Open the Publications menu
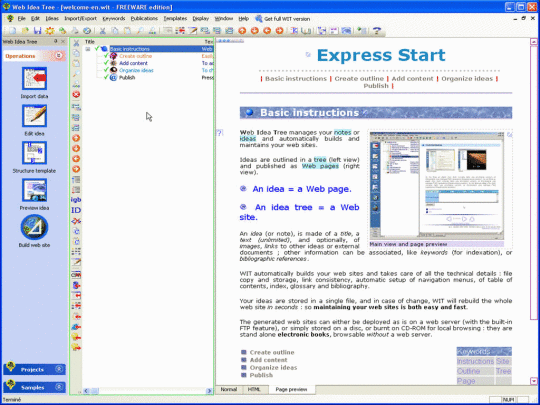 [144, 19]
